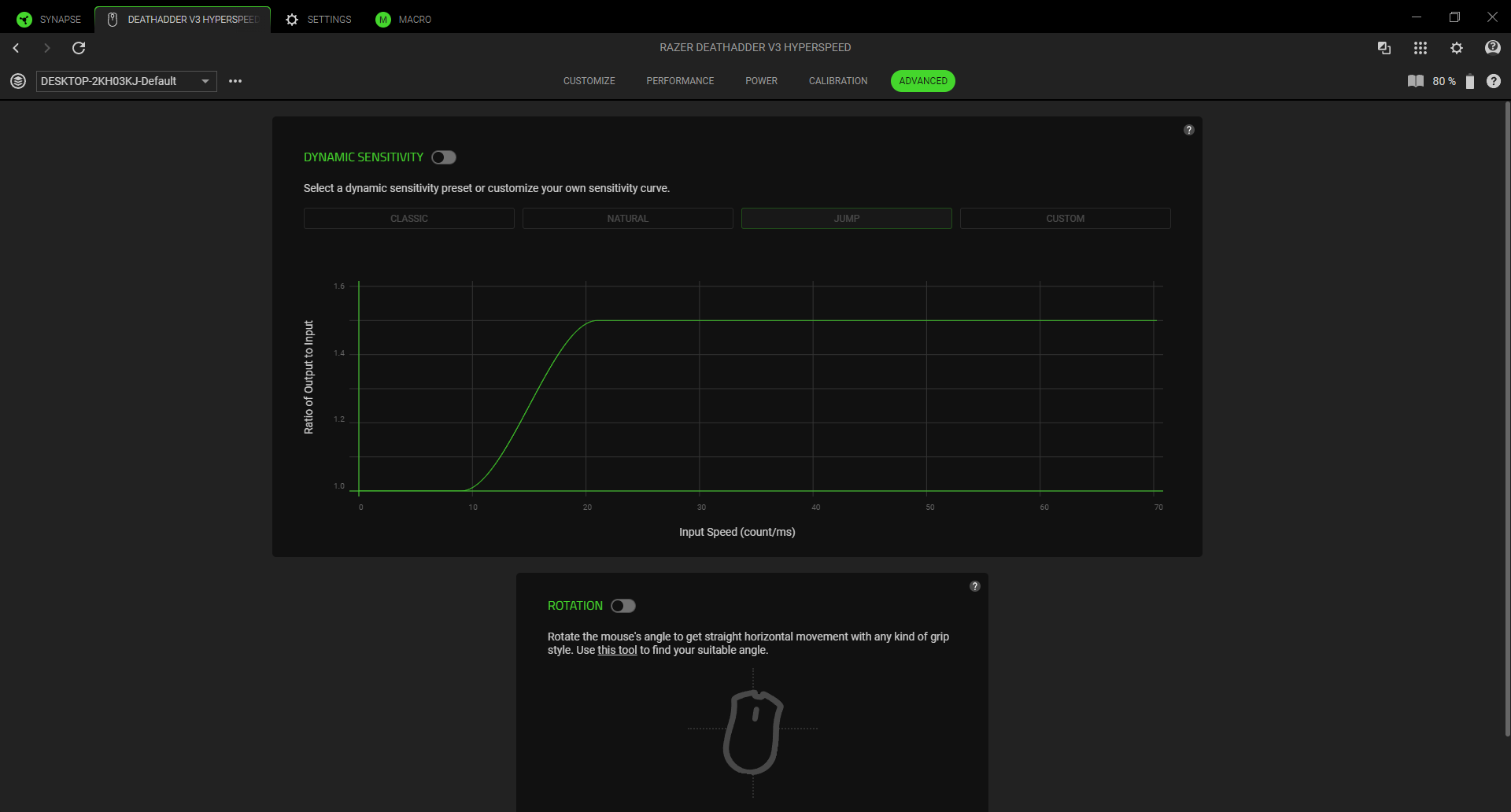Click the battery status icon
The height and width of the screenshot is (812, 1511).
[1469, 81]
